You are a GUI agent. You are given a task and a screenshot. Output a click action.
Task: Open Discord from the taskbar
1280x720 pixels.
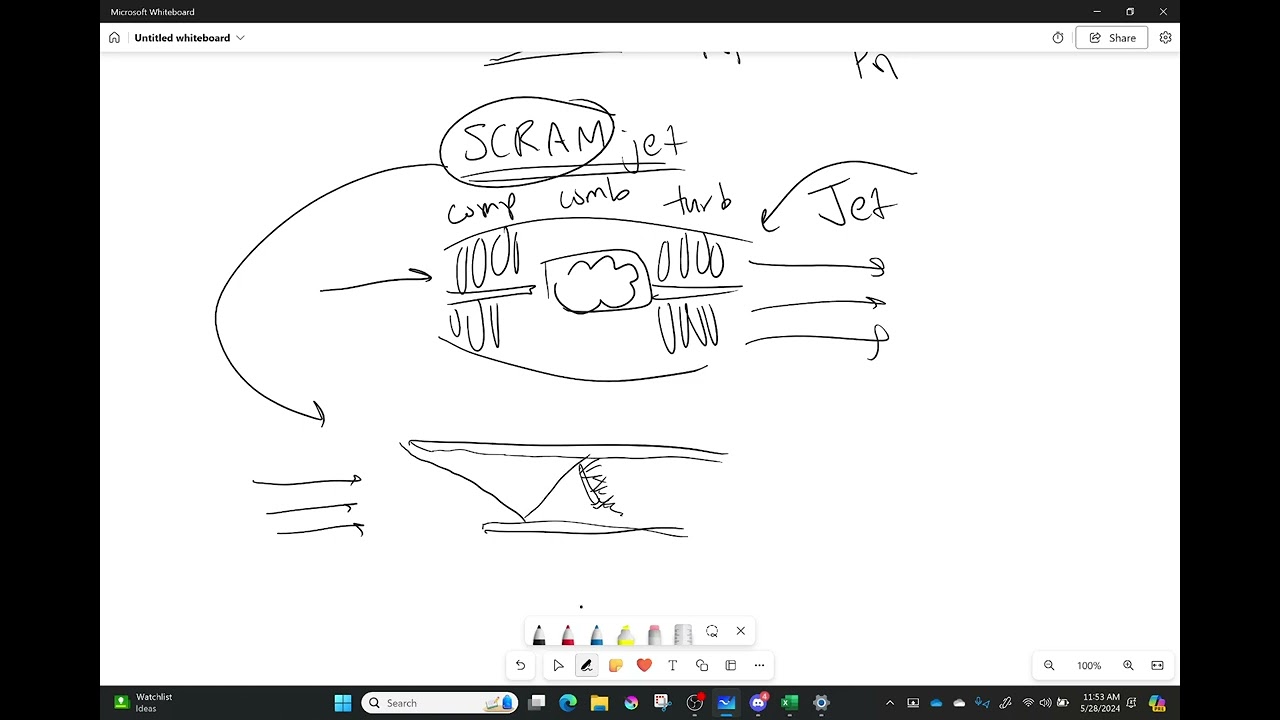coord(758,703)
